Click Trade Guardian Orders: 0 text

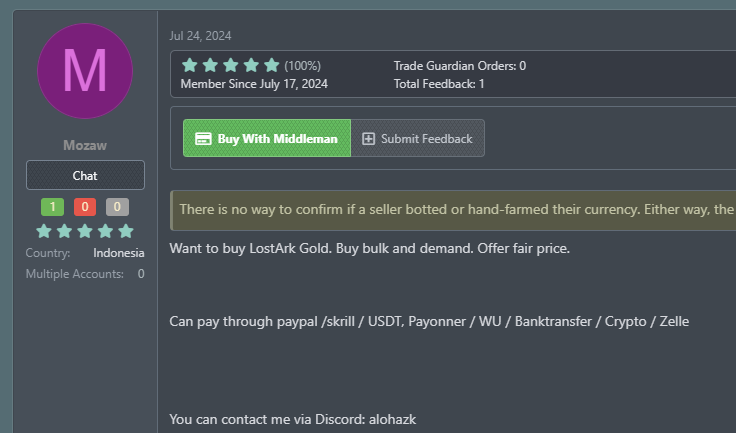point(460,66)
